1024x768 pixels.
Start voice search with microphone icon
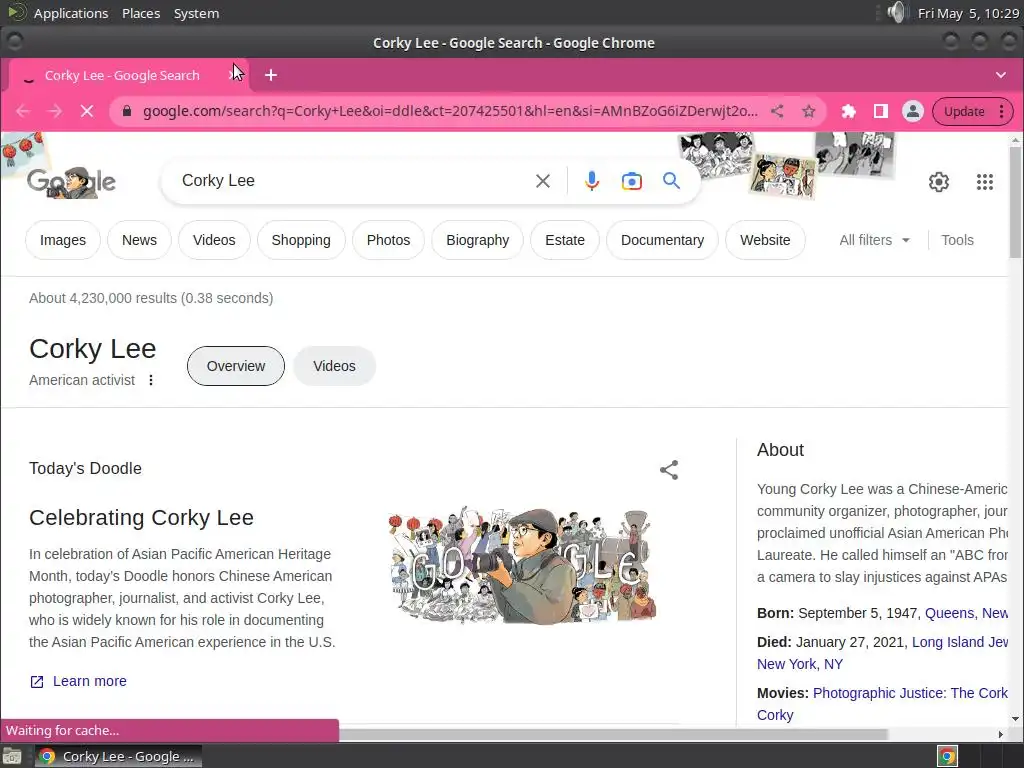point(592,181)
